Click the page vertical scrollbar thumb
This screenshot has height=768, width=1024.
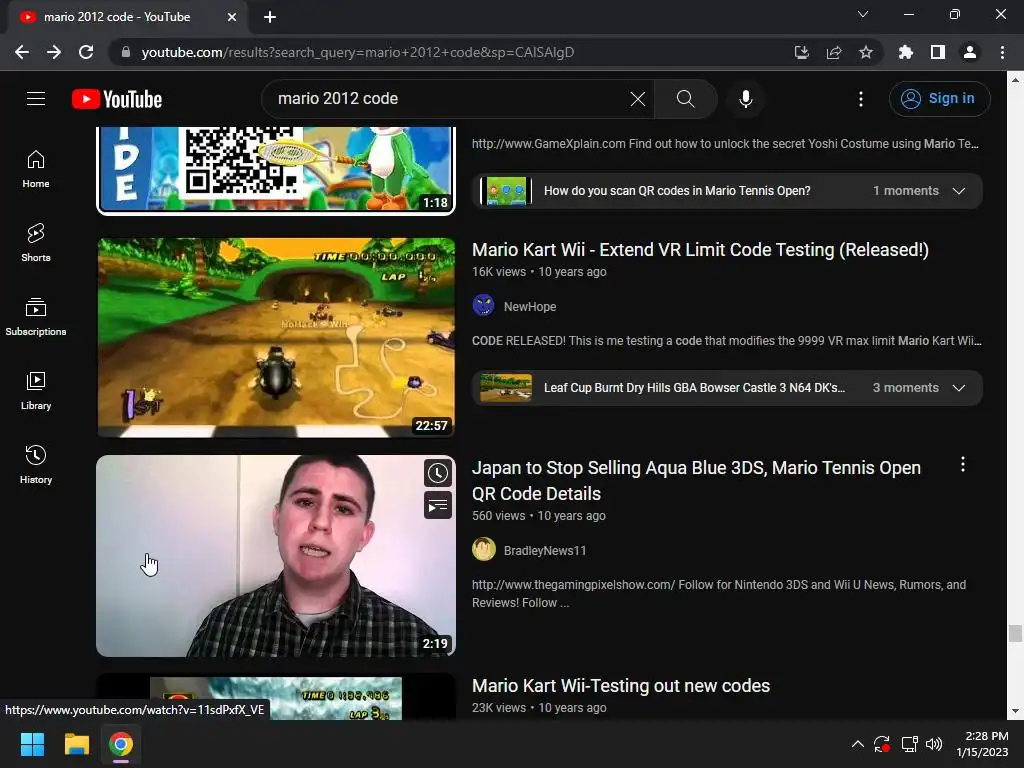tap(1015, 633)
